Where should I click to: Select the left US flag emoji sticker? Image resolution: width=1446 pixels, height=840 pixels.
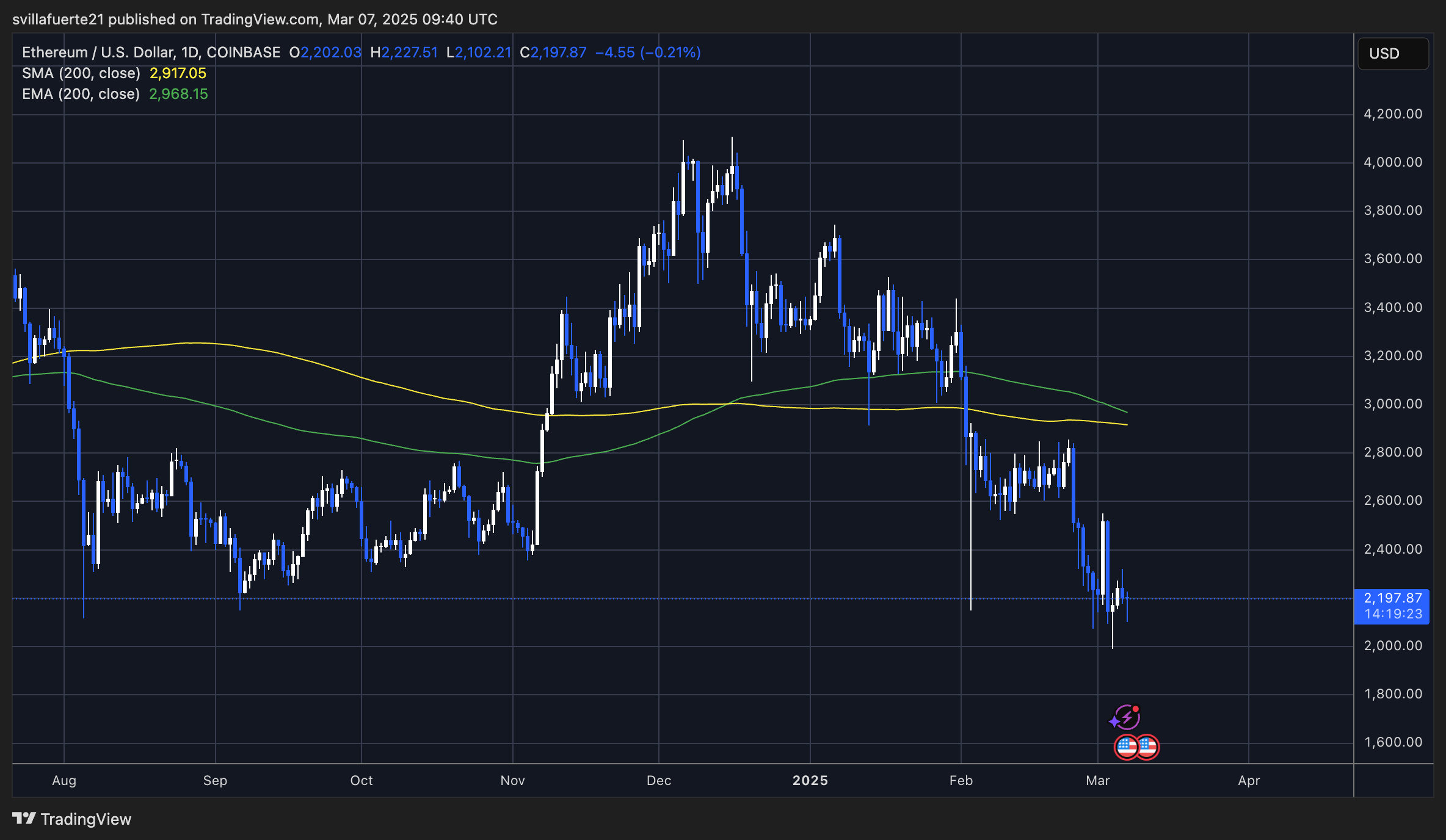1127,746
